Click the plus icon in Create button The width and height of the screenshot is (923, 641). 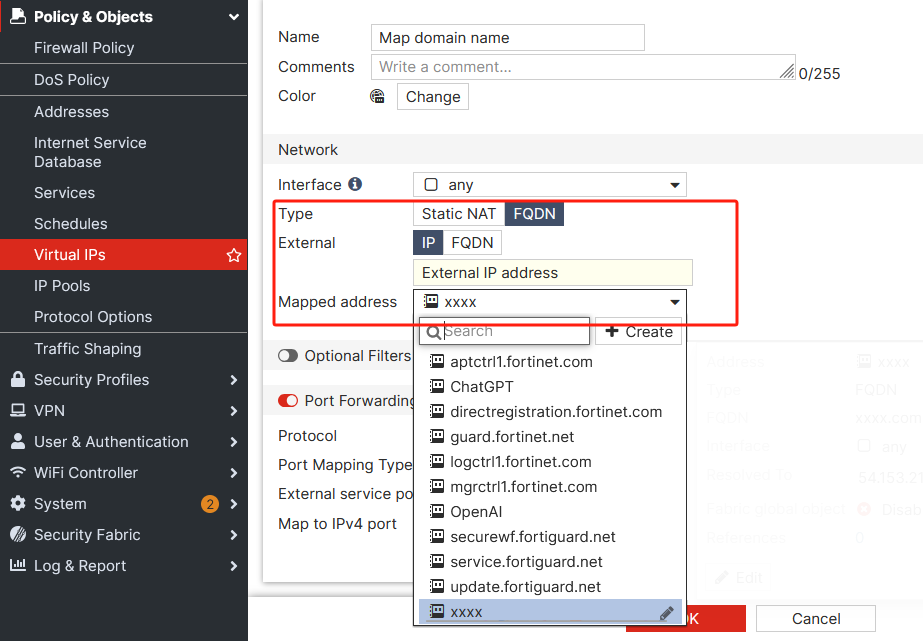(612, 331)
